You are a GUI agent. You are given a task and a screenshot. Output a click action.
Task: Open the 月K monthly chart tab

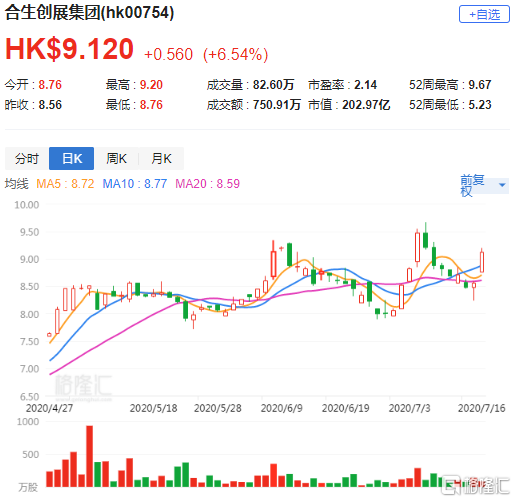tap(161, 158)
